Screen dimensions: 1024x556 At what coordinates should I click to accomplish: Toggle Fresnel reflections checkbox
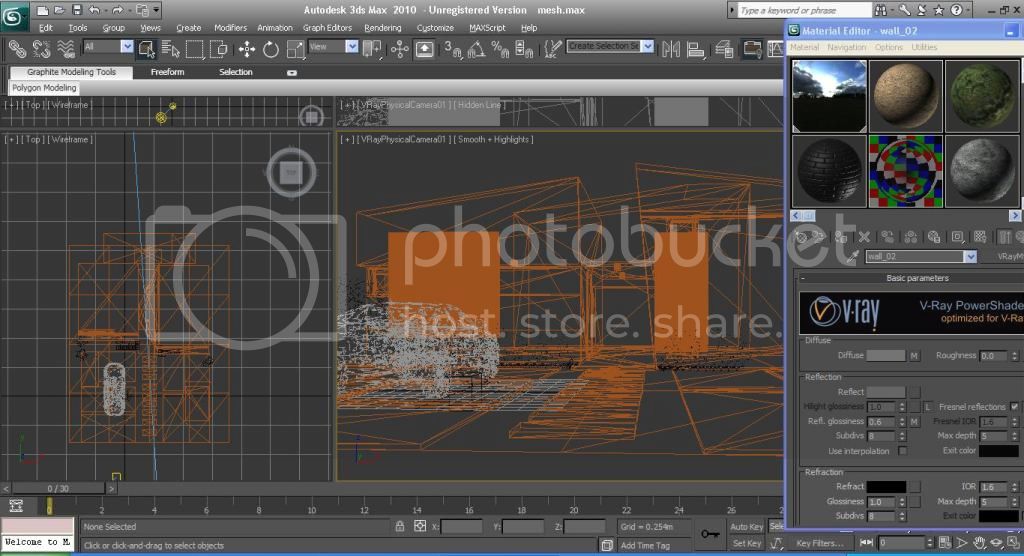pos(1014,407)
